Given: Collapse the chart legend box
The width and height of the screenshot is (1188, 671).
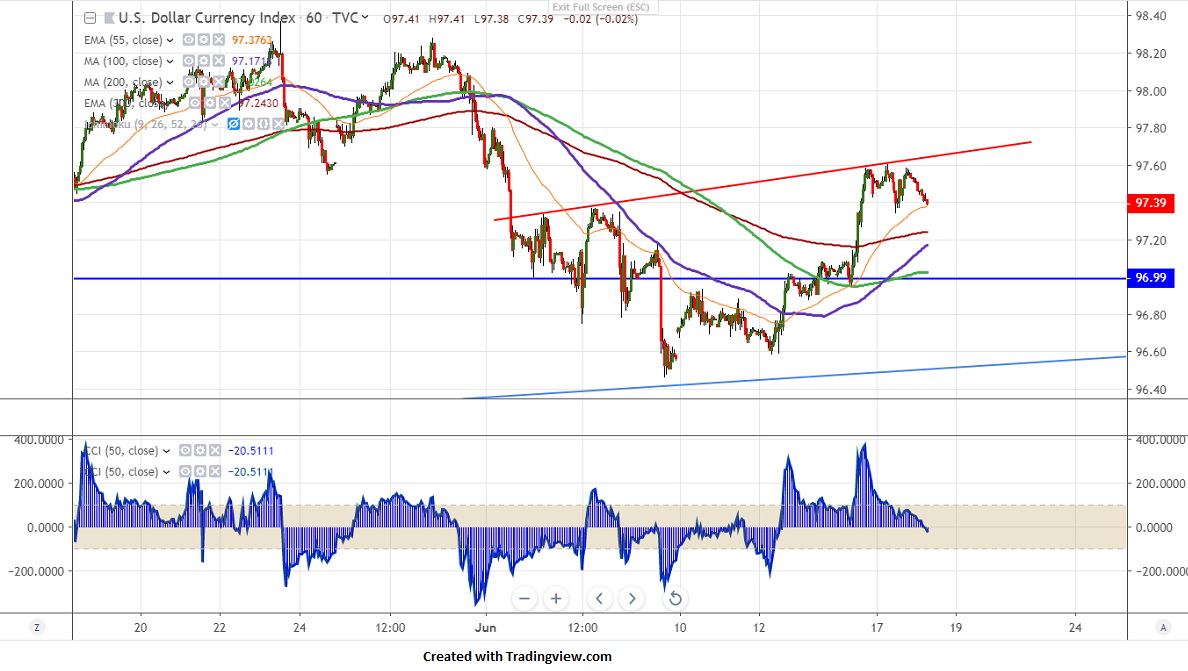Looking at the screenshot, I should 90,18.
